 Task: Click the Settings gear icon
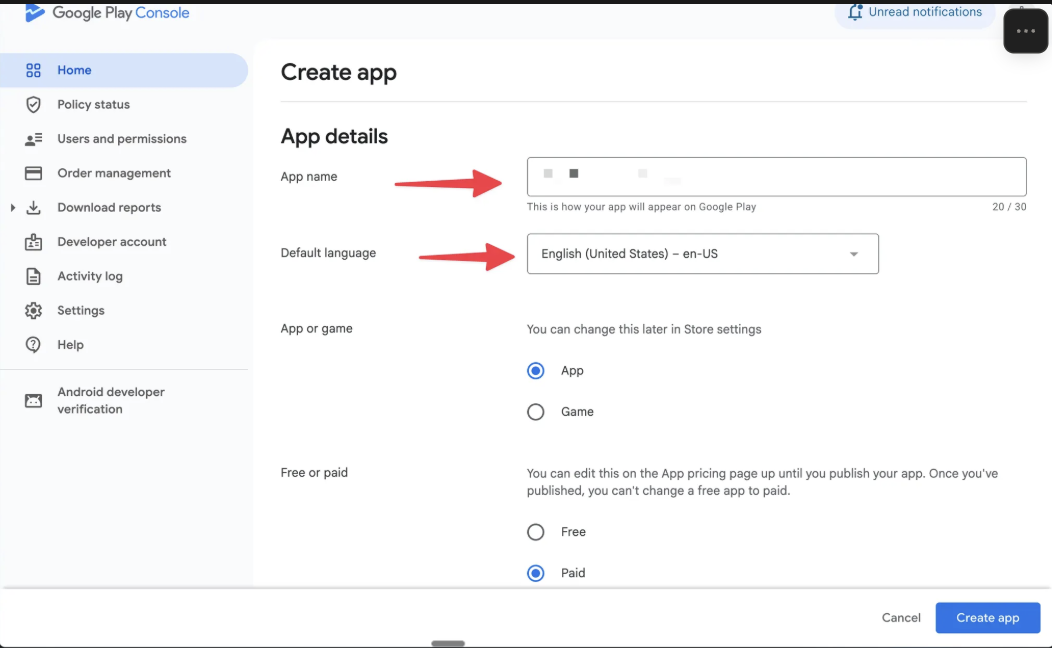(x=33, y=311)
